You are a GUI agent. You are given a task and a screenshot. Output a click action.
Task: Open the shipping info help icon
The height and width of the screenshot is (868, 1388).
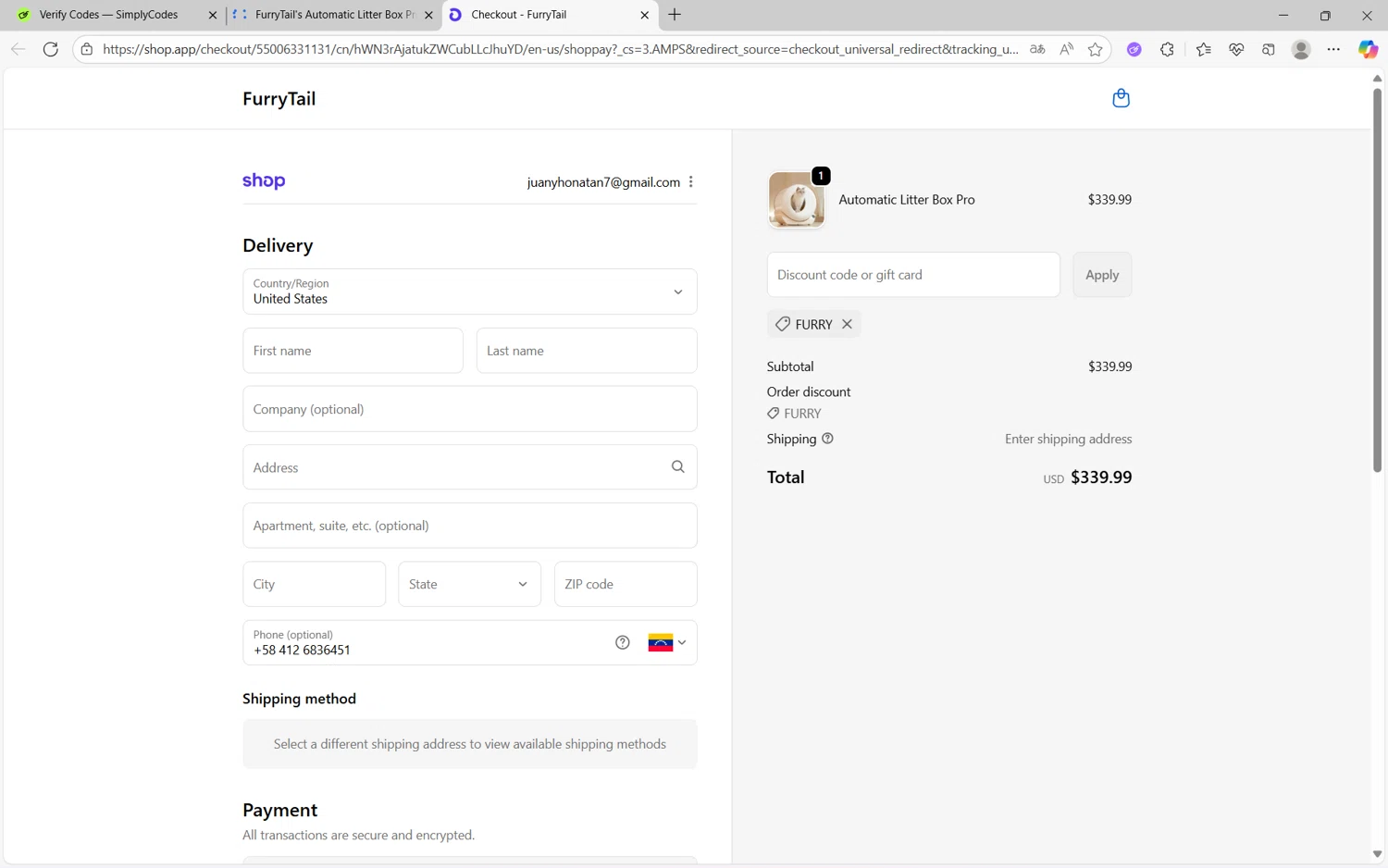(827, 439)
